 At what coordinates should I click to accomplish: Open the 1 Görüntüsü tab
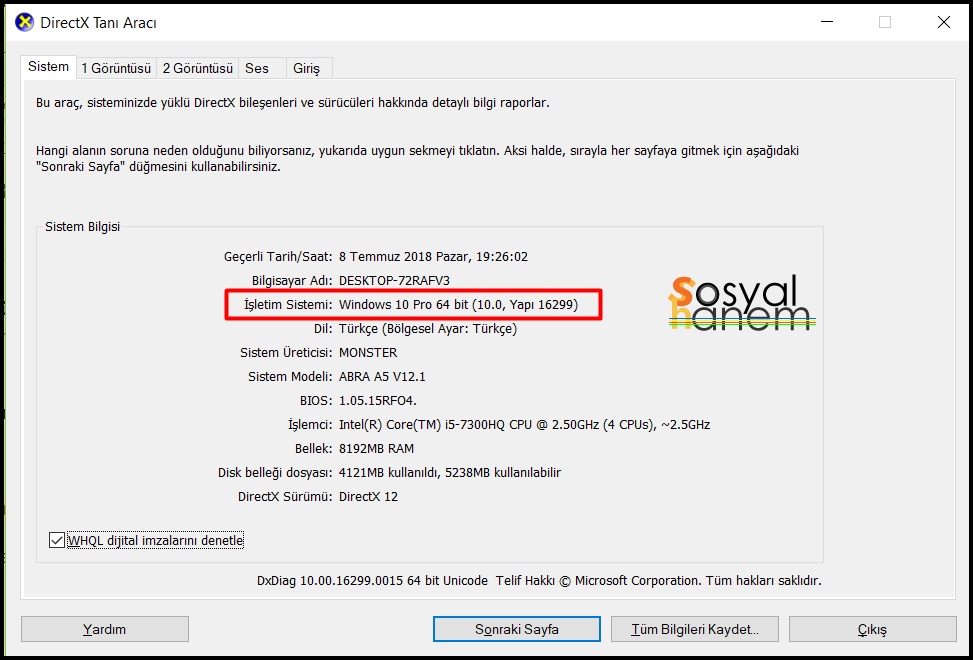[x=116, y=68]
